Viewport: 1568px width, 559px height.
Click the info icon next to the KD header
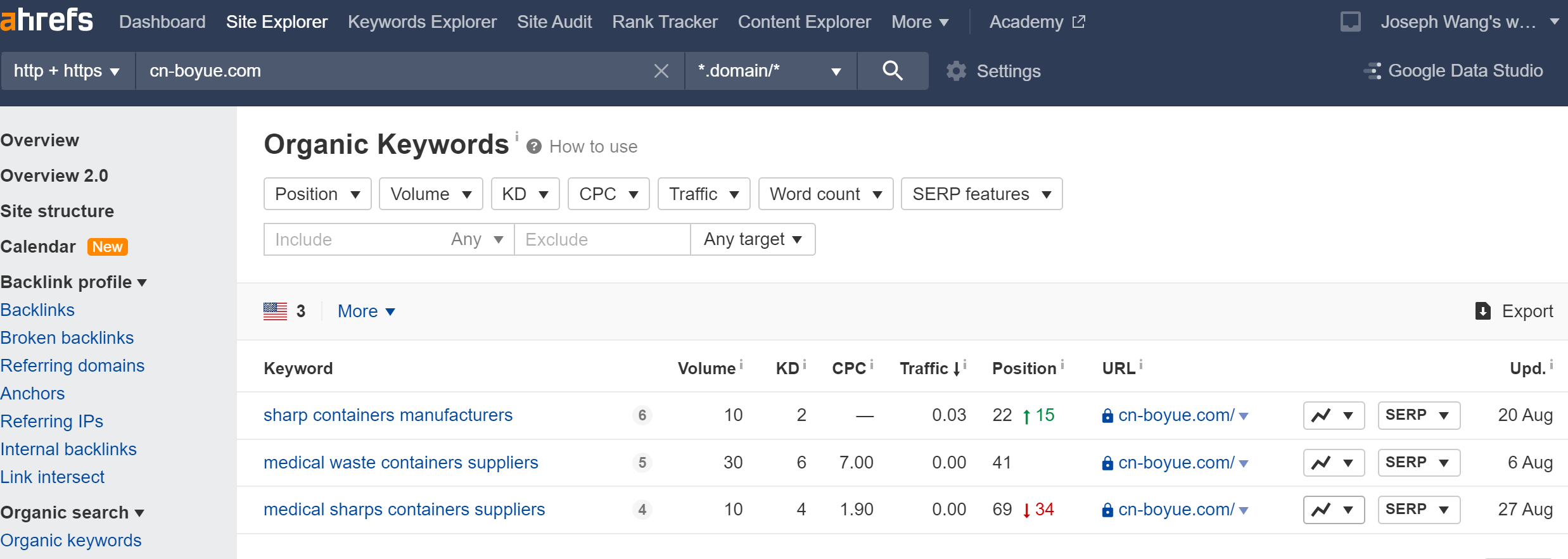click(x=805, y=365)
